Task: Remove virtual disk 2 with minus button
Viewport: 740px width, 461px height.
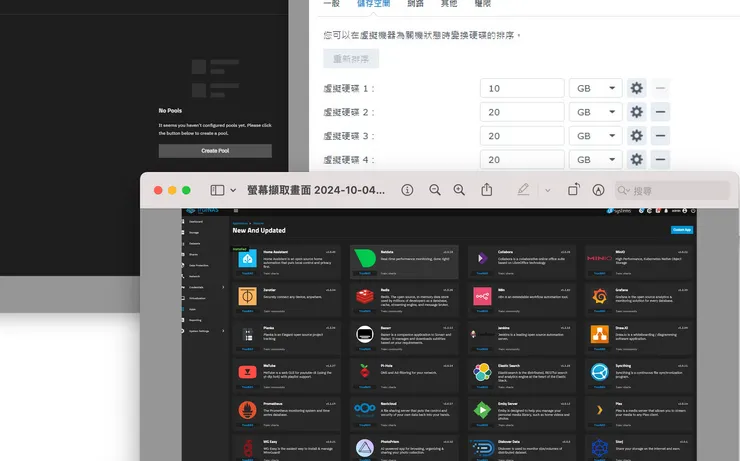Action: (660, 112)
